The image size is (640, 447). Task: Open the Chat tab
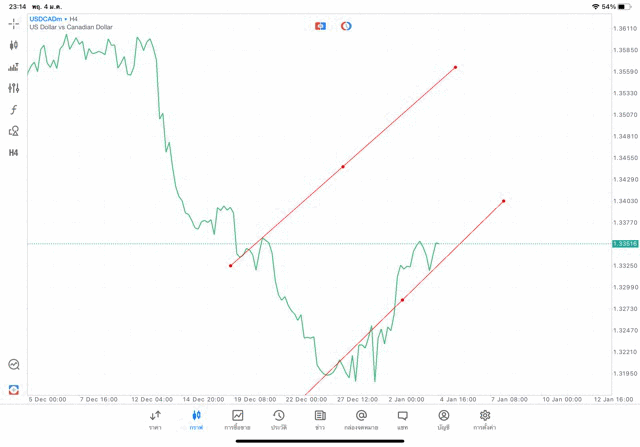tap(402, 419)
